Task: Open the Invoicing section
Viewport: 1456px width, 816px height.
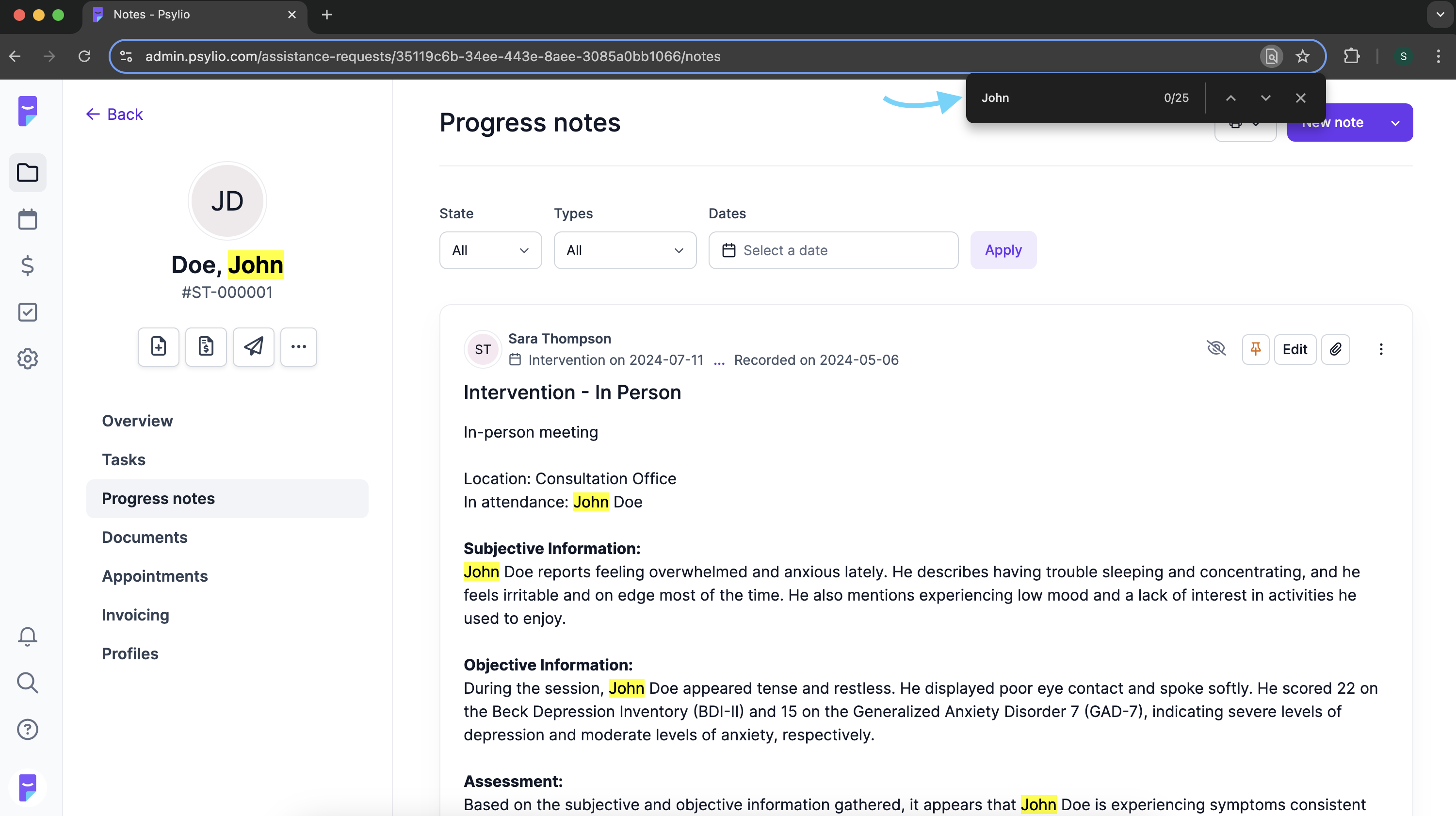Action: point(136,615)
